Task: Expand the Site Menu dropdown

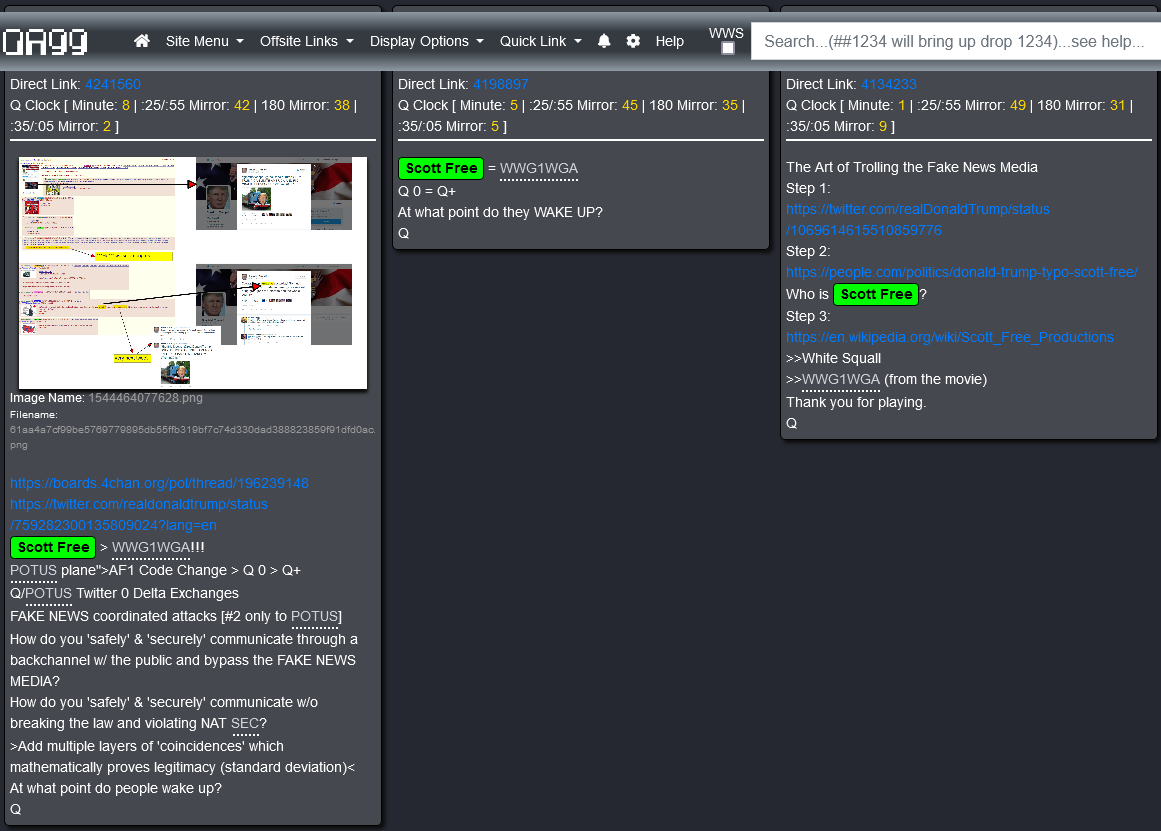Action: 204,41
